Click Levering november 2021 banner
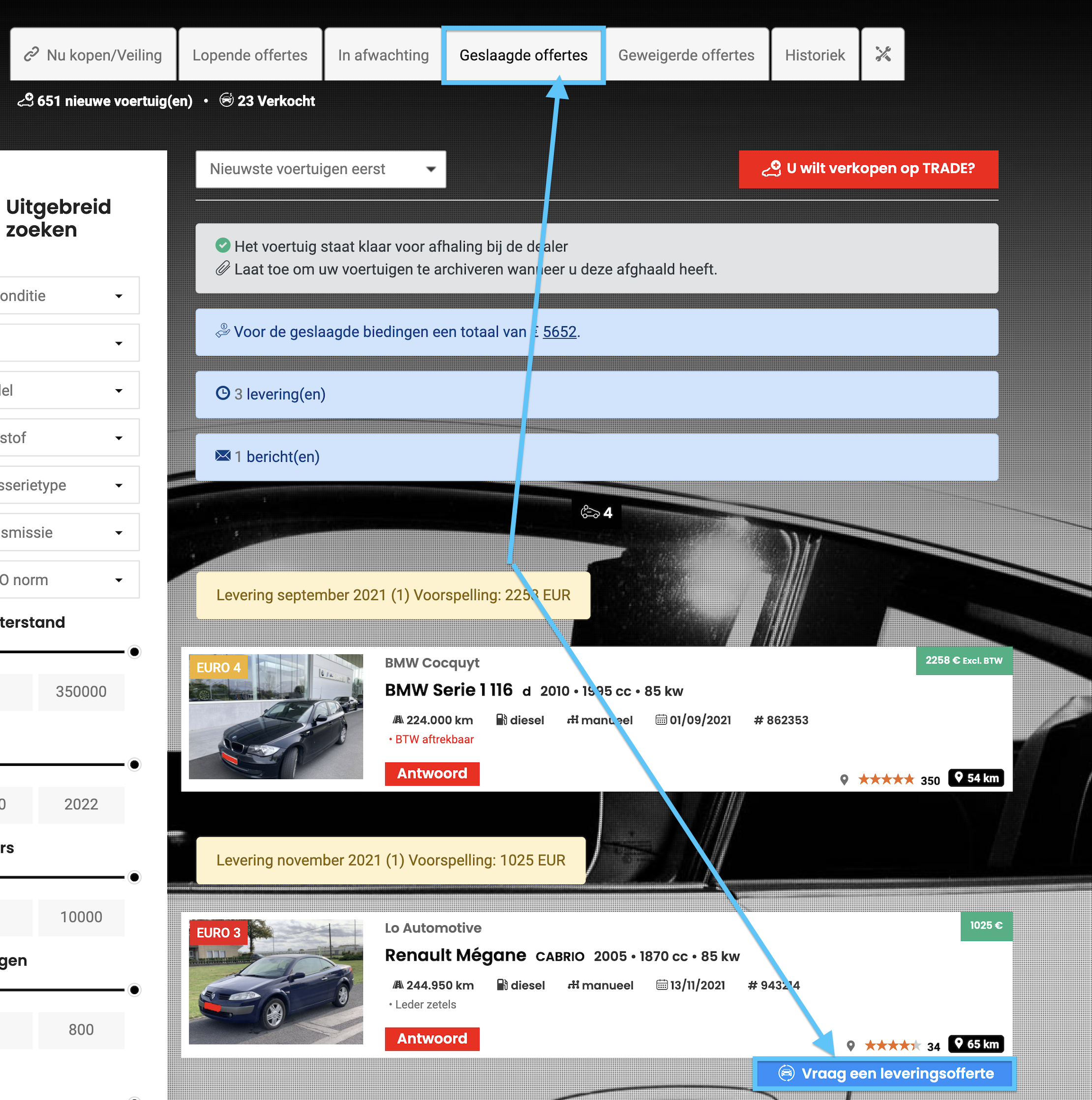Viewport: 1092px width, 1100px height. 391,860
